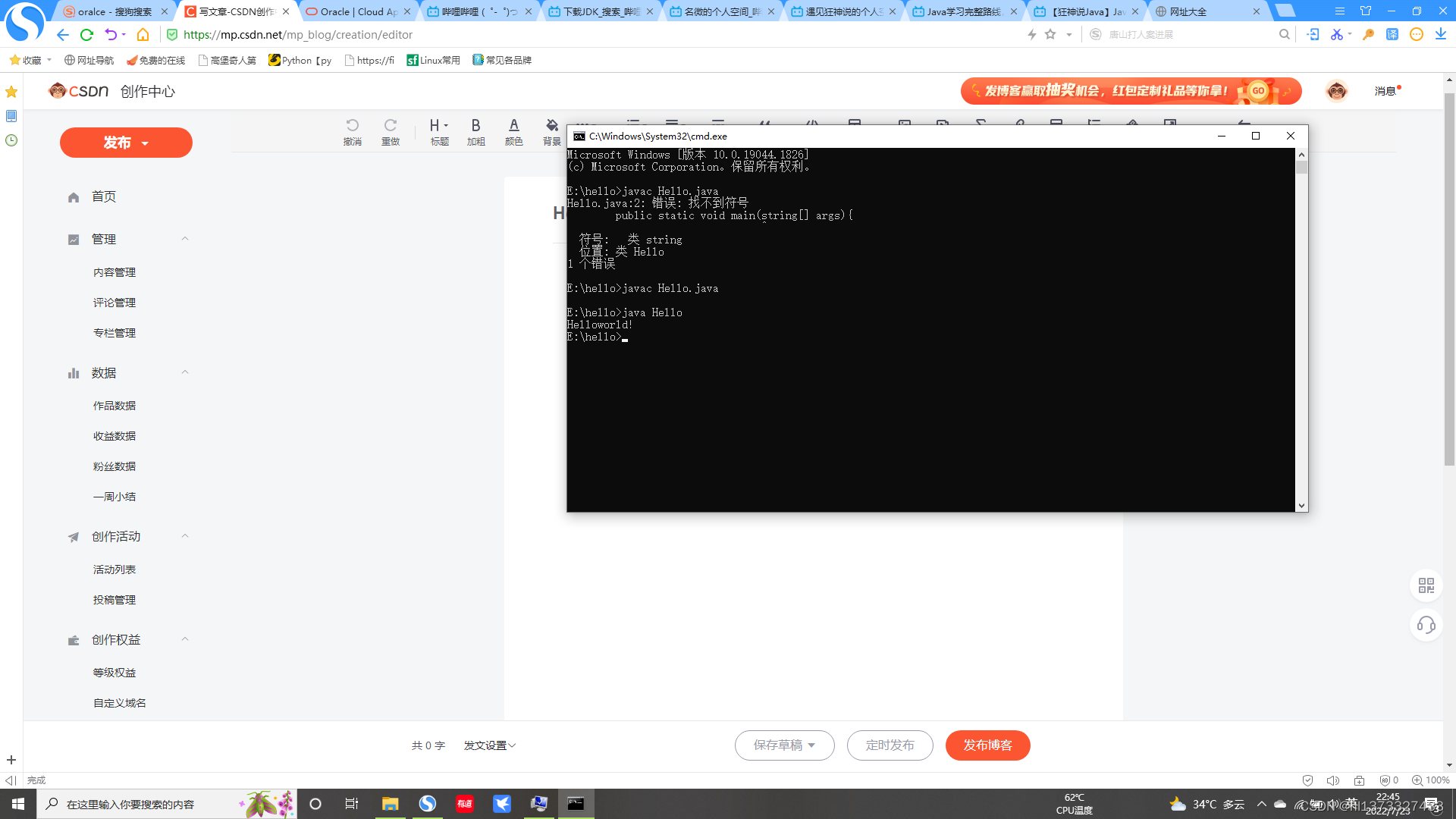Click the screenshot scissors icon

[1336, 34]
